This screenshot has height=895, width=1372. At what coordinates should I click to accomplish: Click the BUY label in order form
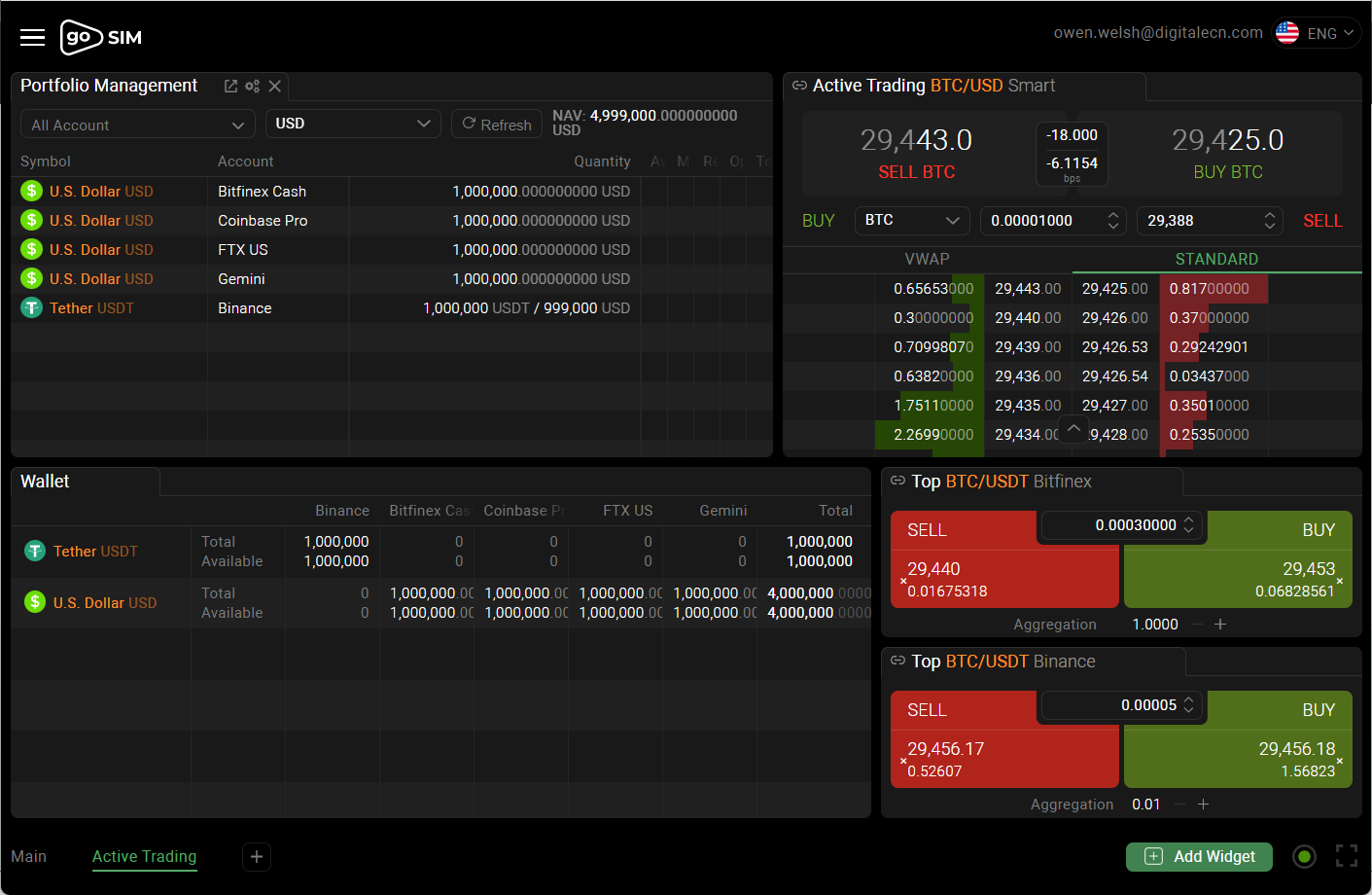(818, 221)
